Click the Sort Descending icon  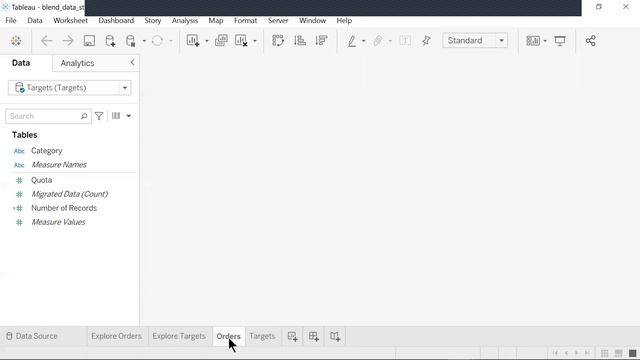tap(322, 40)
